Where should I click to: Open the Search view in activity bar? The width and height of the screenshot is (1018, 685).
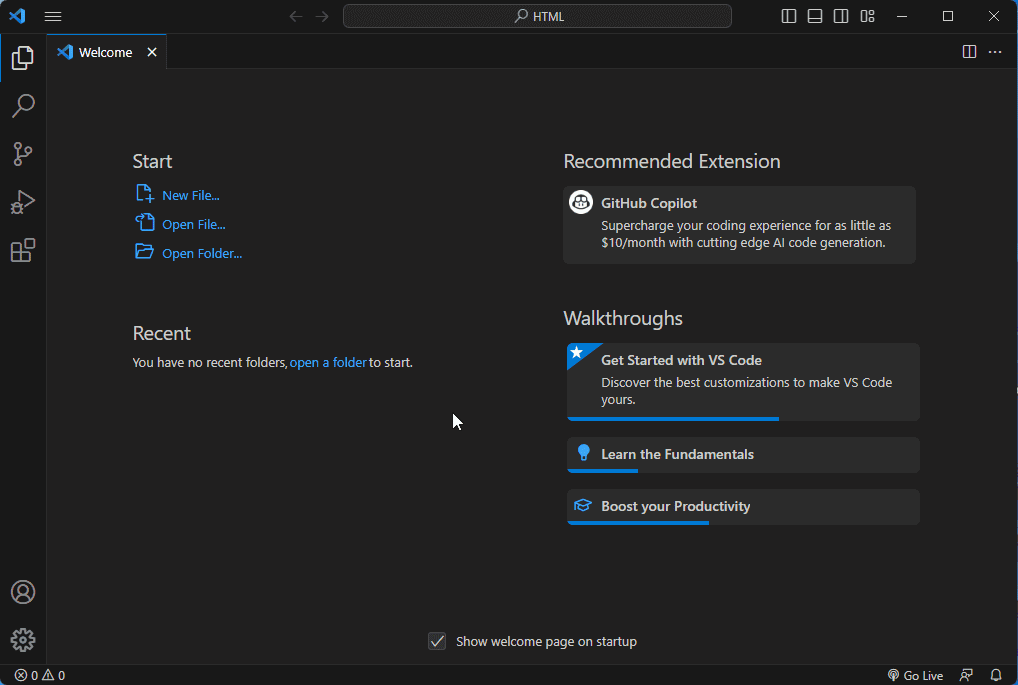(23, 106)
